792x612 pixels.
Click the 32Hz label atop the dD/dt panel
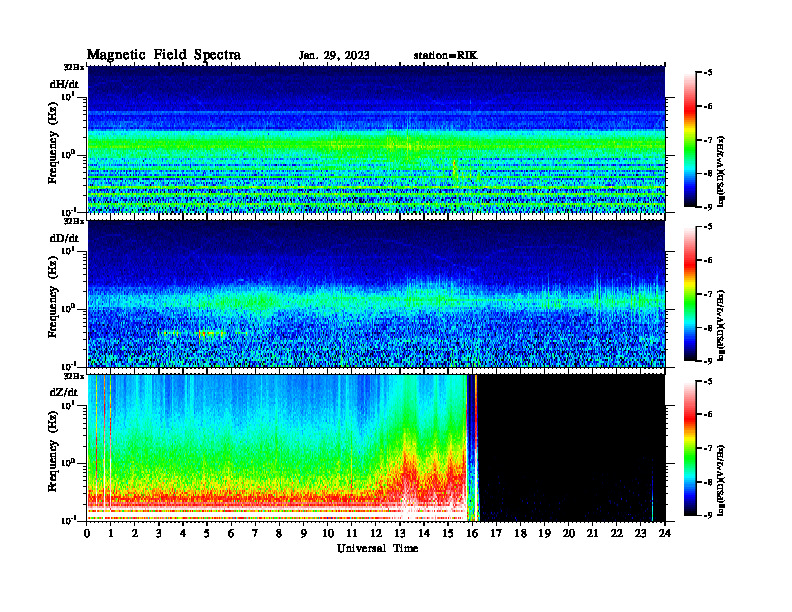[x=74, y=221]
